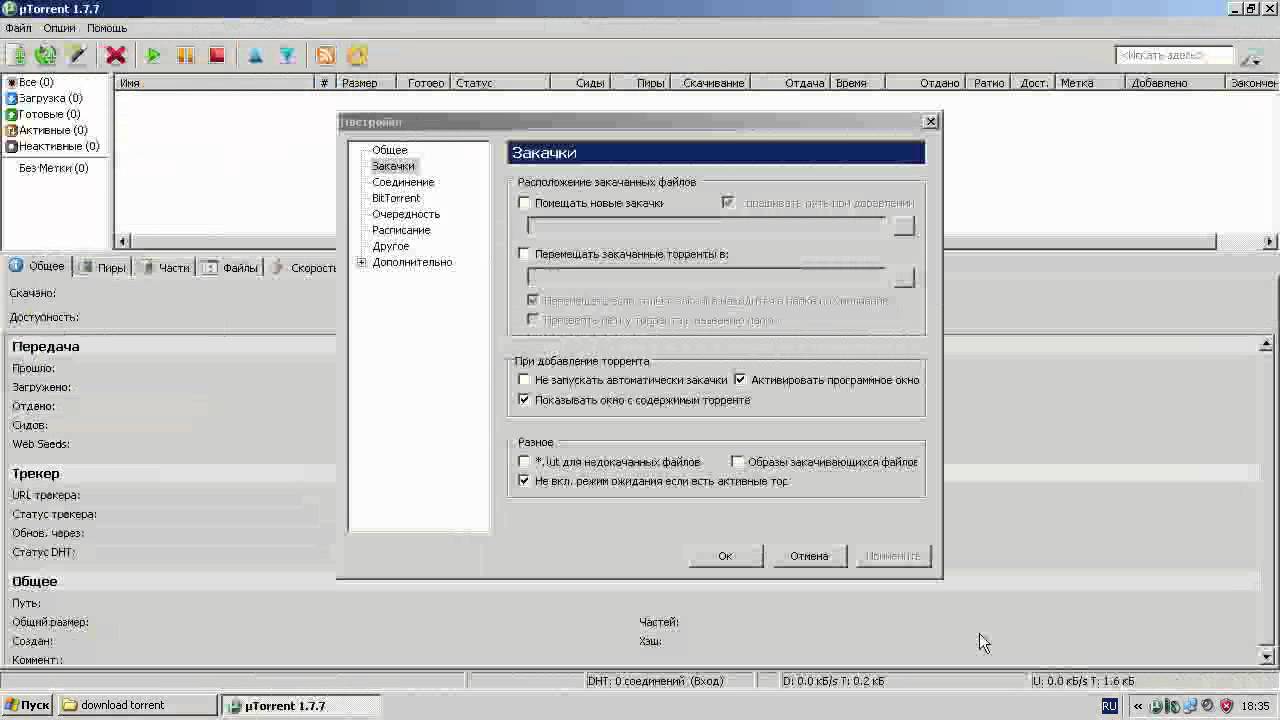Viewport: 1280px width, 720px height.
Task: Sort by Размер column header
Action: point(365,83)
